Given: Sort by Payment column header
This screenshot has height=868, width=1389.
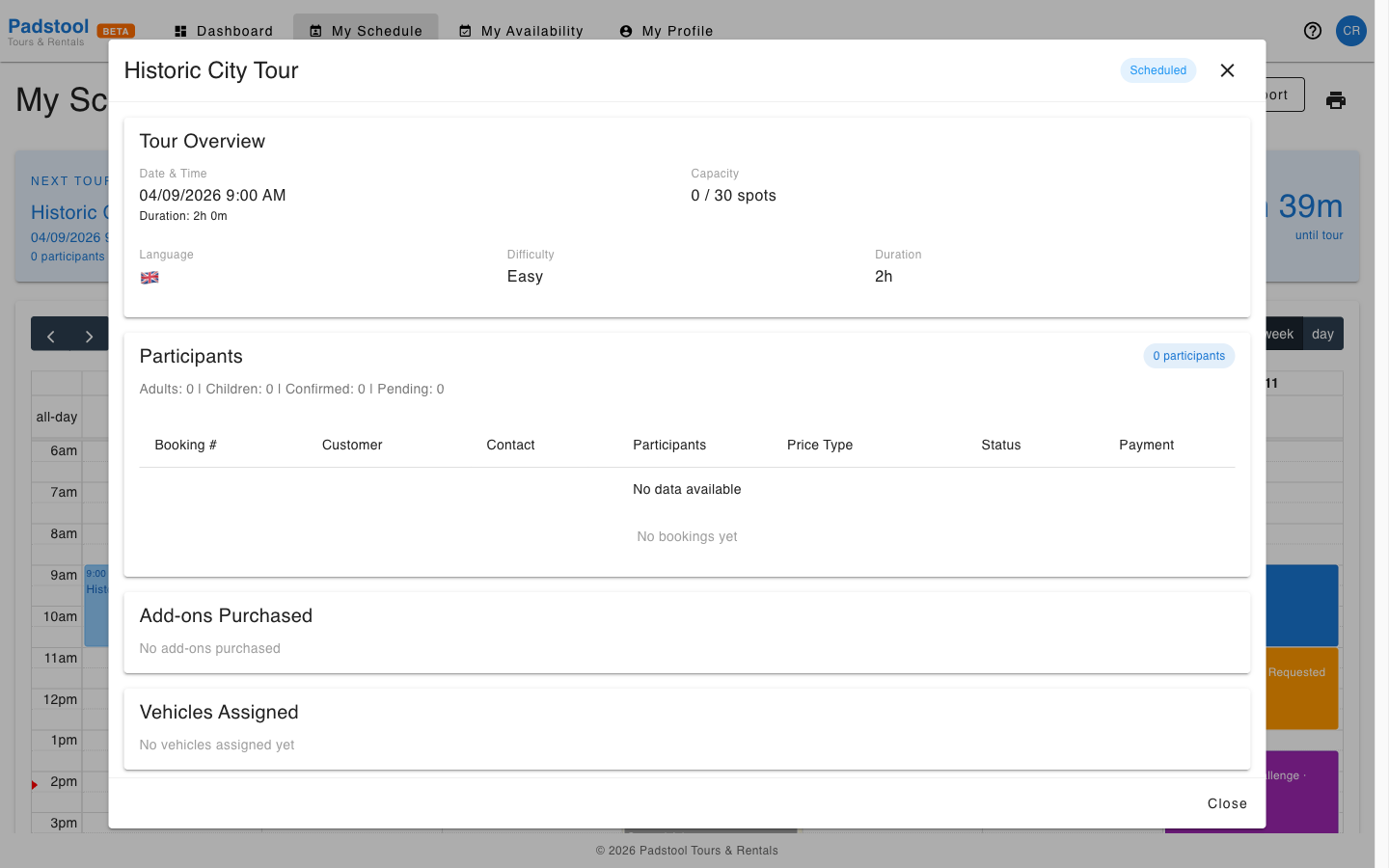Looking at the screenshot, I should click(x=1146, y=445).
